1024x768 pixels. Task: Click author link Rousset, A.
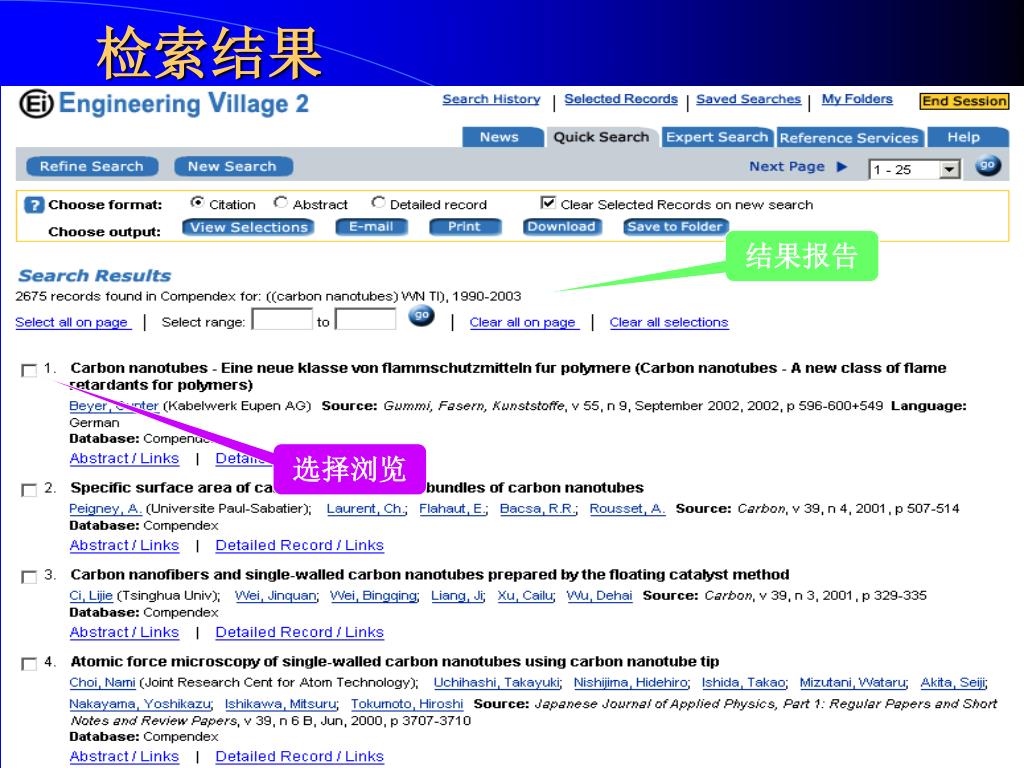(x=628, y=509)
